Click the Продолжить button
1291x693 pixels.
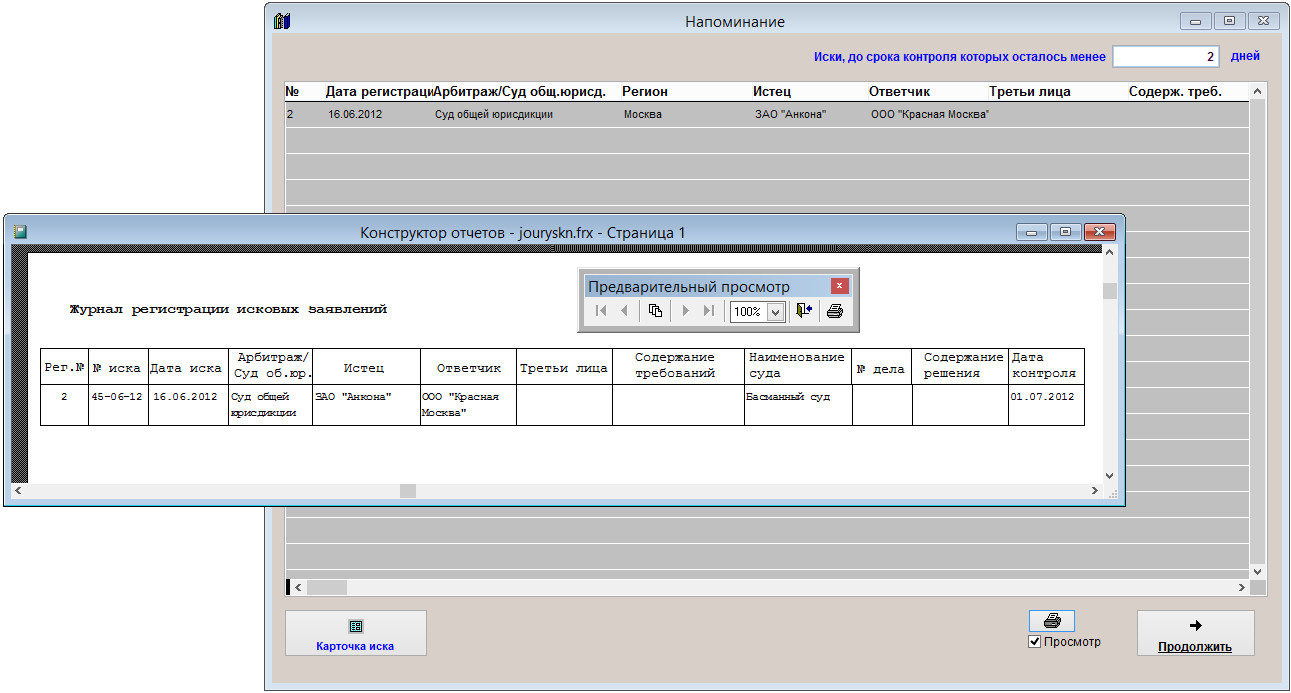point(1195,633)
